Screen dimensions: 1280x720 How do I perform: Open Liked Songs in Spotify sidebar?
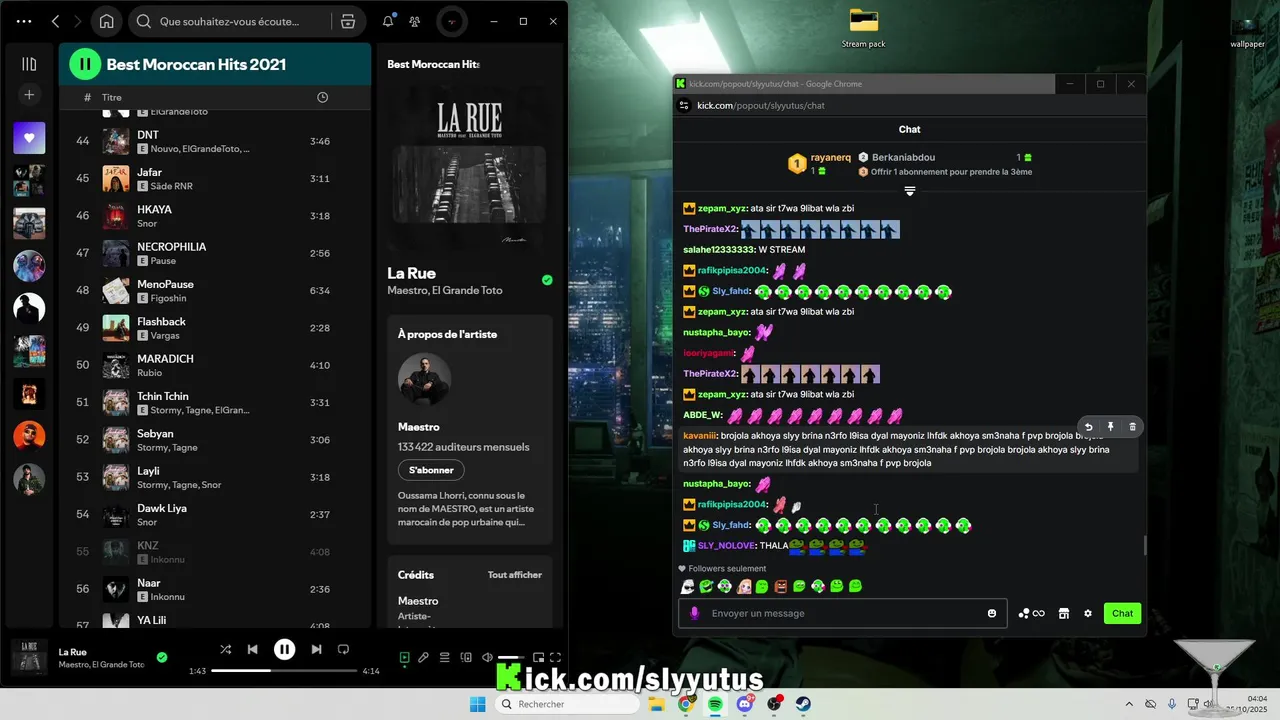coord(29,138)
